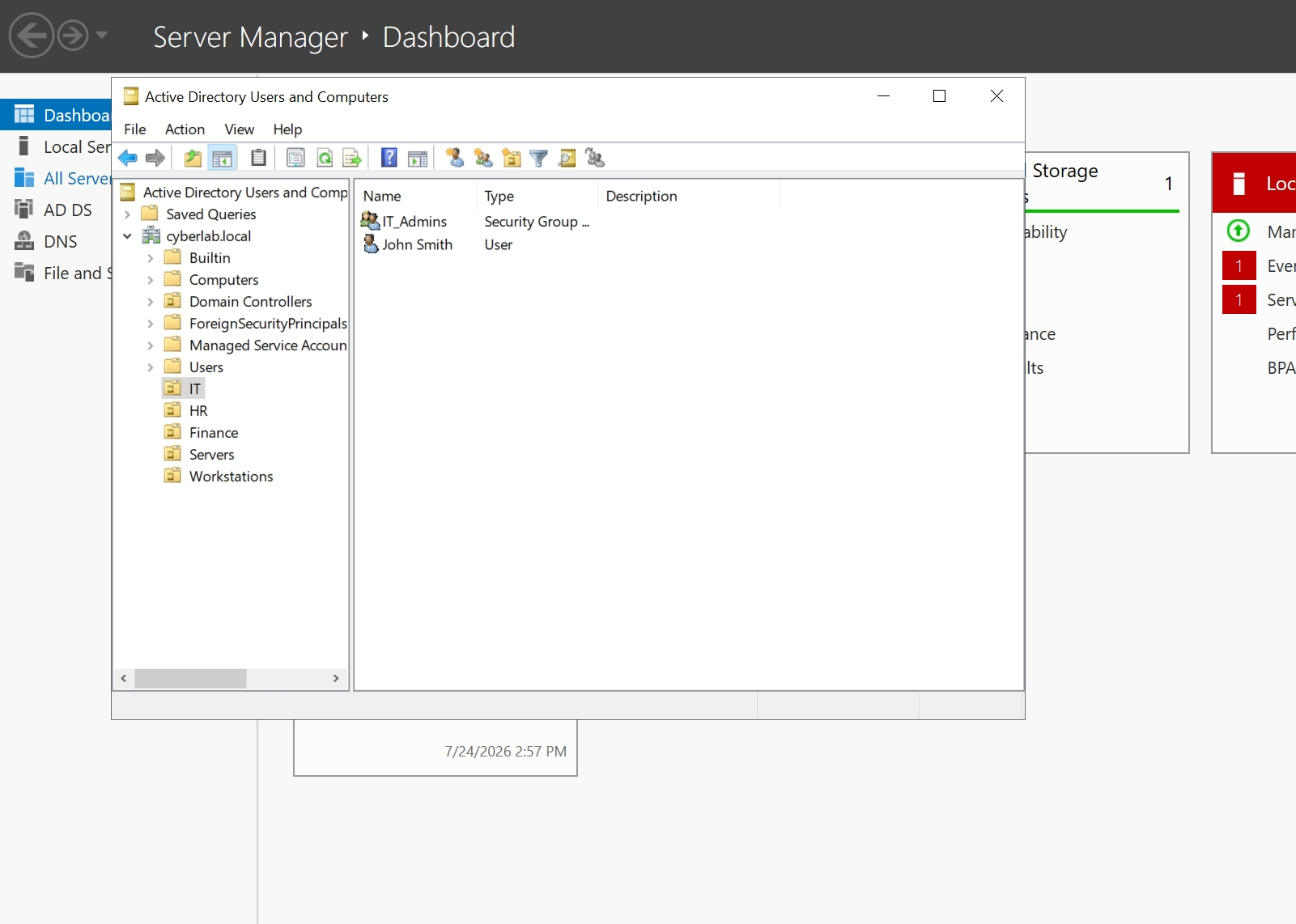Minimize the Active Directory Users and Computers window
This screenshot has width=1296, height=924.
(x=884, y=96)
